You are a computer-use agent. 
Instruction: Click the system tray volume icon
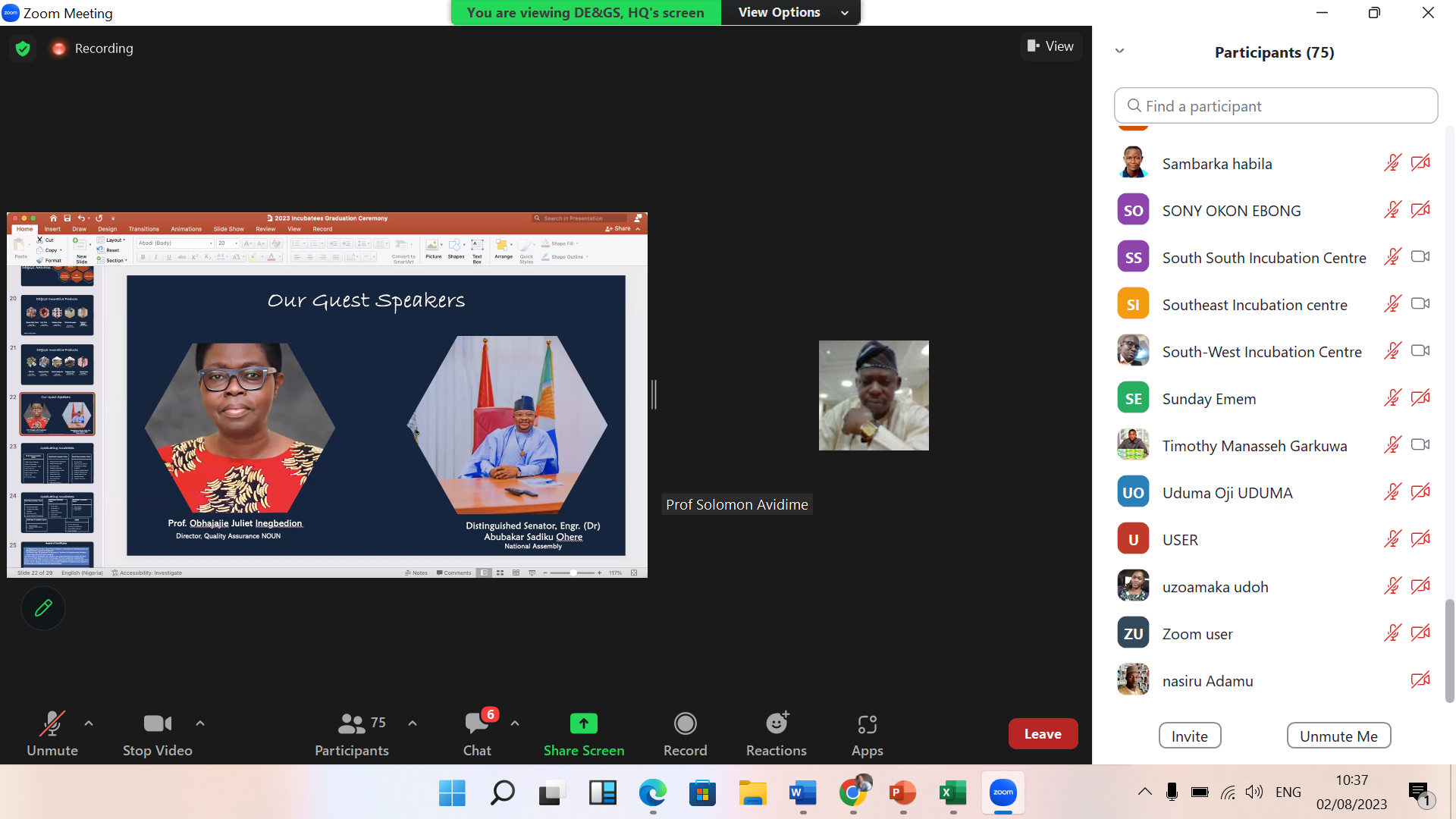coord(1254,792)
